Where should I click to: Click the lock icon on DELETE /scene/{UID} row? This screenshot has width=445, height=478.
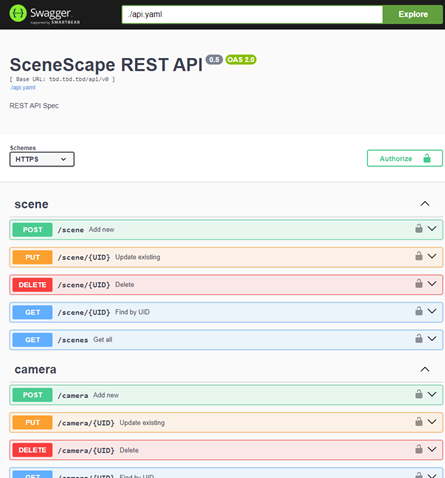(x=419, y=284)
